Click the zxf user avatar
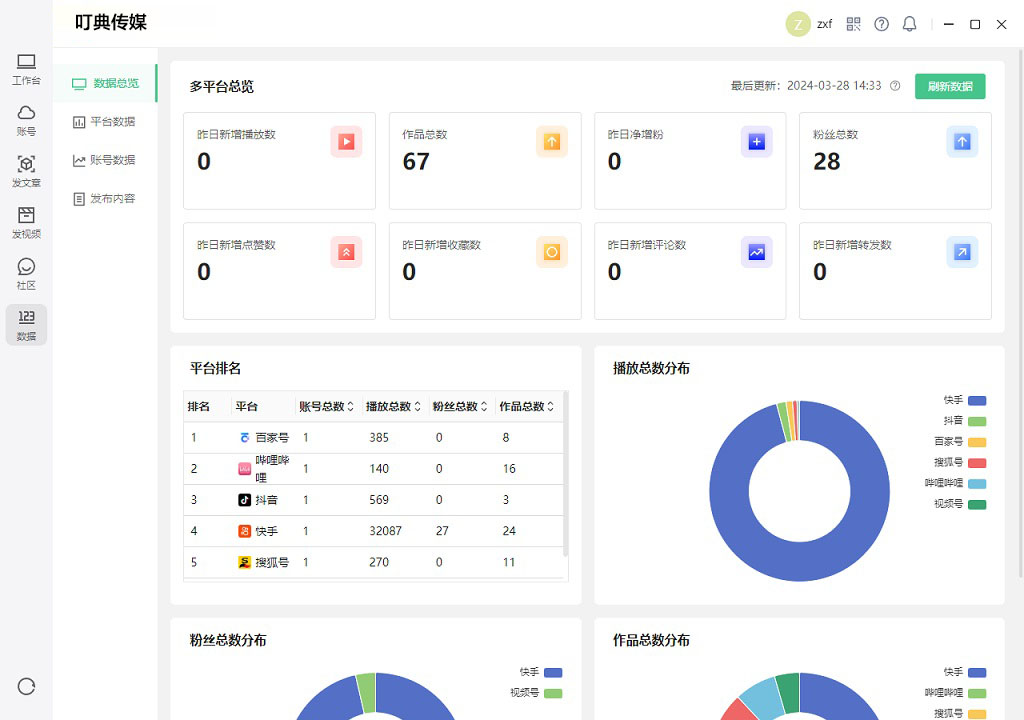The image size is (1024, 720). [x=798, y=24]
